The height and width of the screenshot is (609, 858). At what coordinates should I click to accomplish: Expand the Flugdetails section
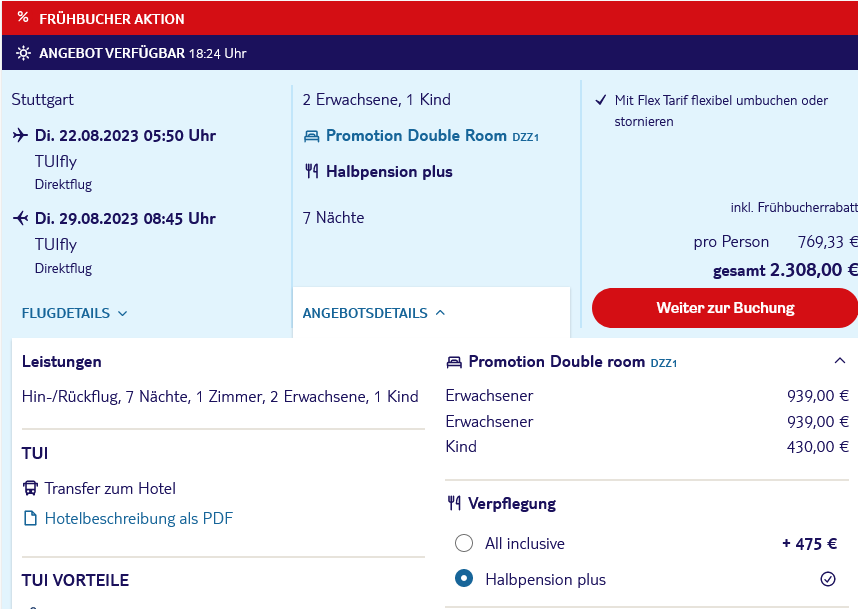pos(74,314)
